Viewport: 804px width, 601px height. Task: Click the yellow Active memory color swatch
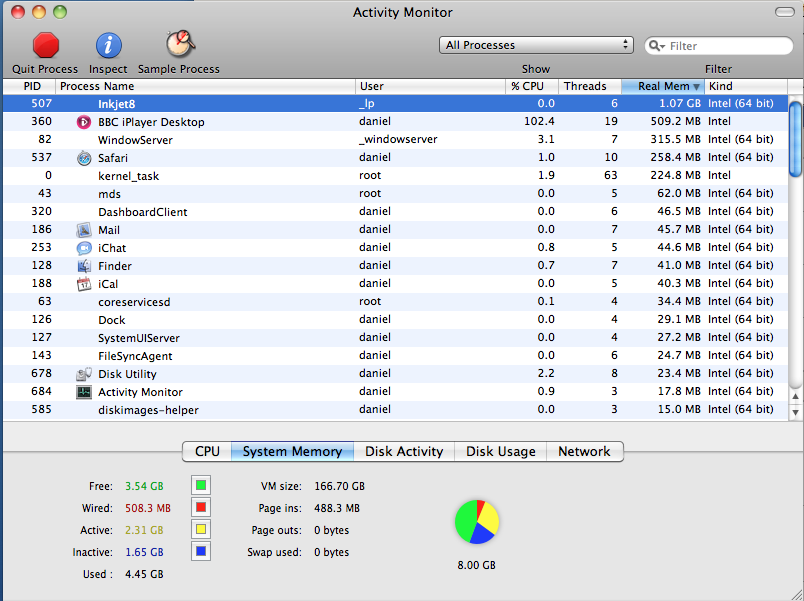(x=201, y=529)
